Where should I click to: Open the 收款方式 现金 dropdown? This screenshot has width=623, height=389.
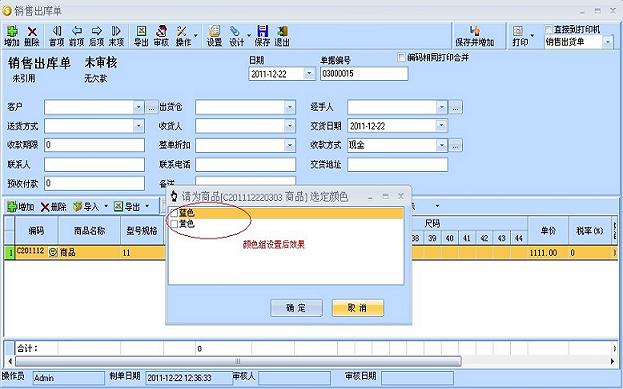tap(441, 145)
